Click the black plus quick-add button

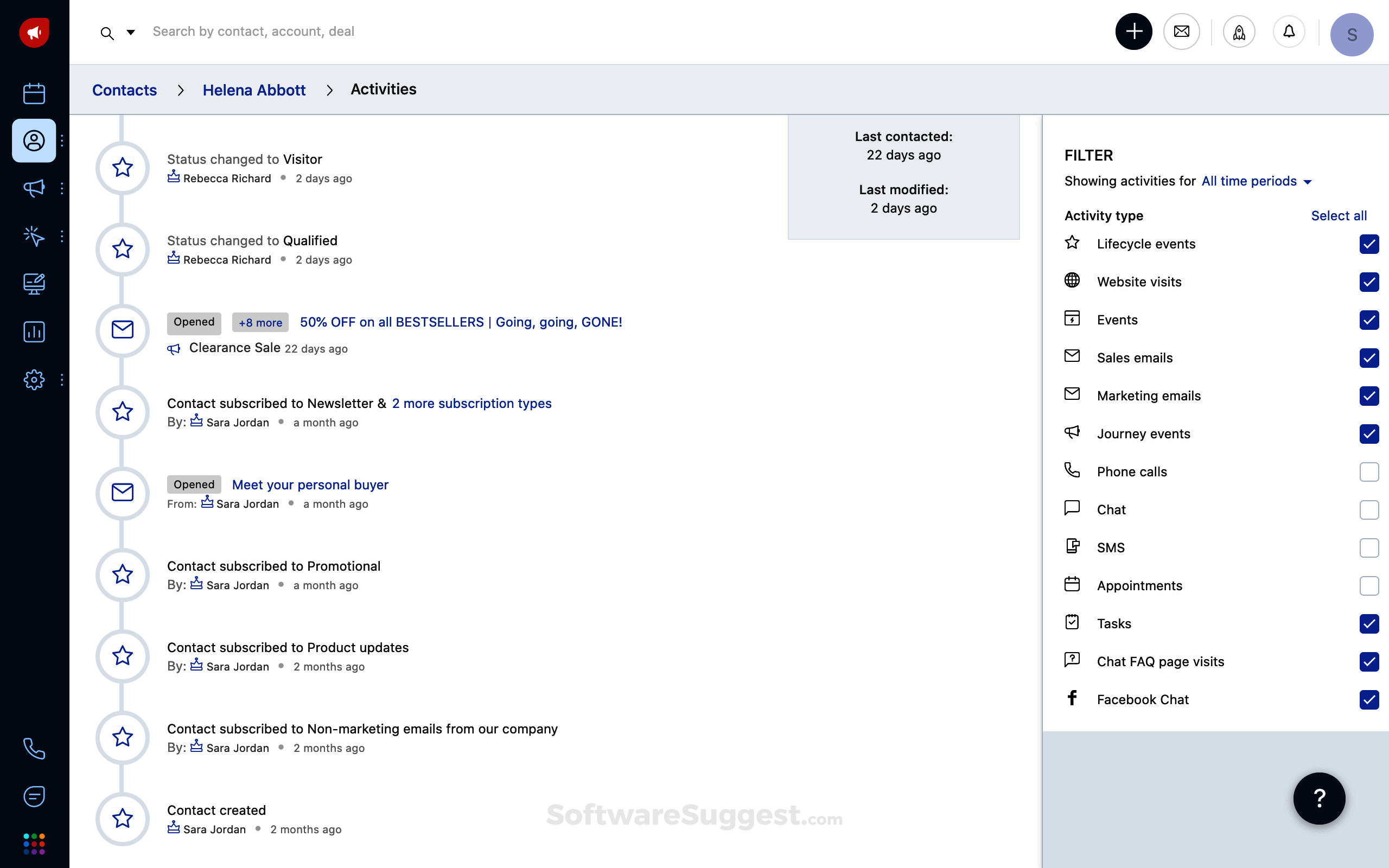1133,31
